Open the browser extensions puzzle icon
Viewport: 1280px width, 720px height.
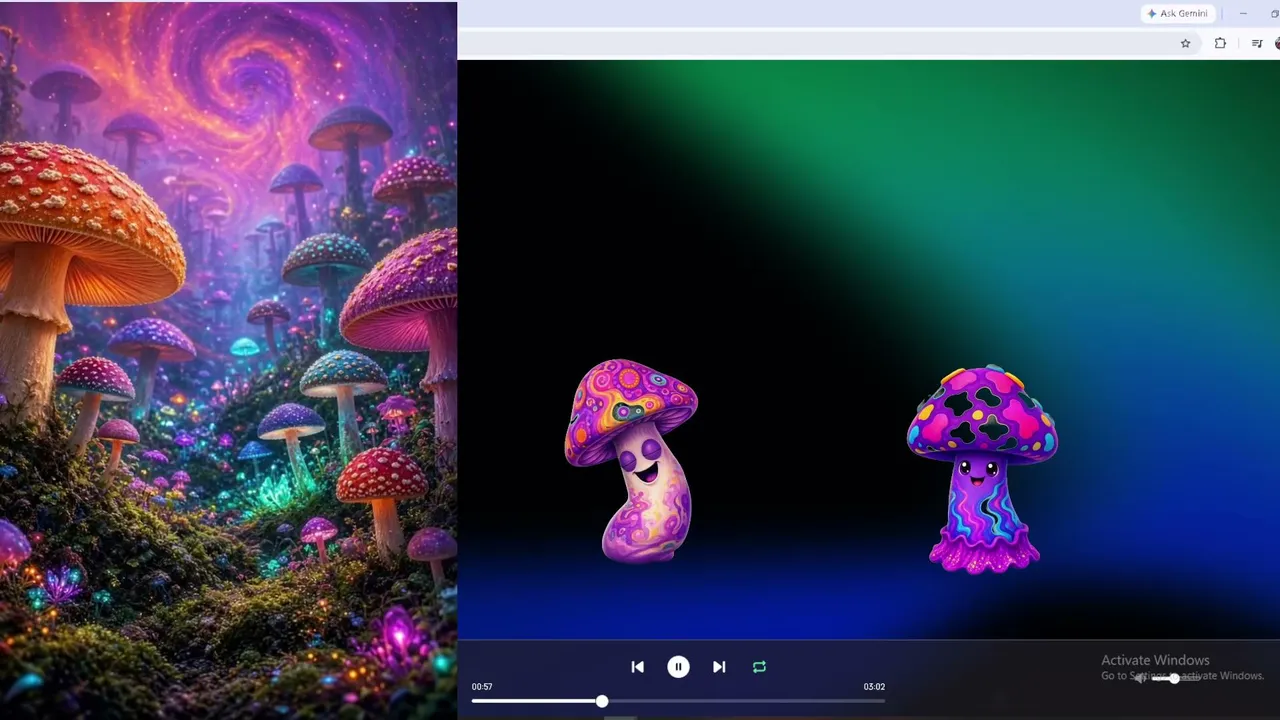pyautogui.click(x=1220, y=44)
